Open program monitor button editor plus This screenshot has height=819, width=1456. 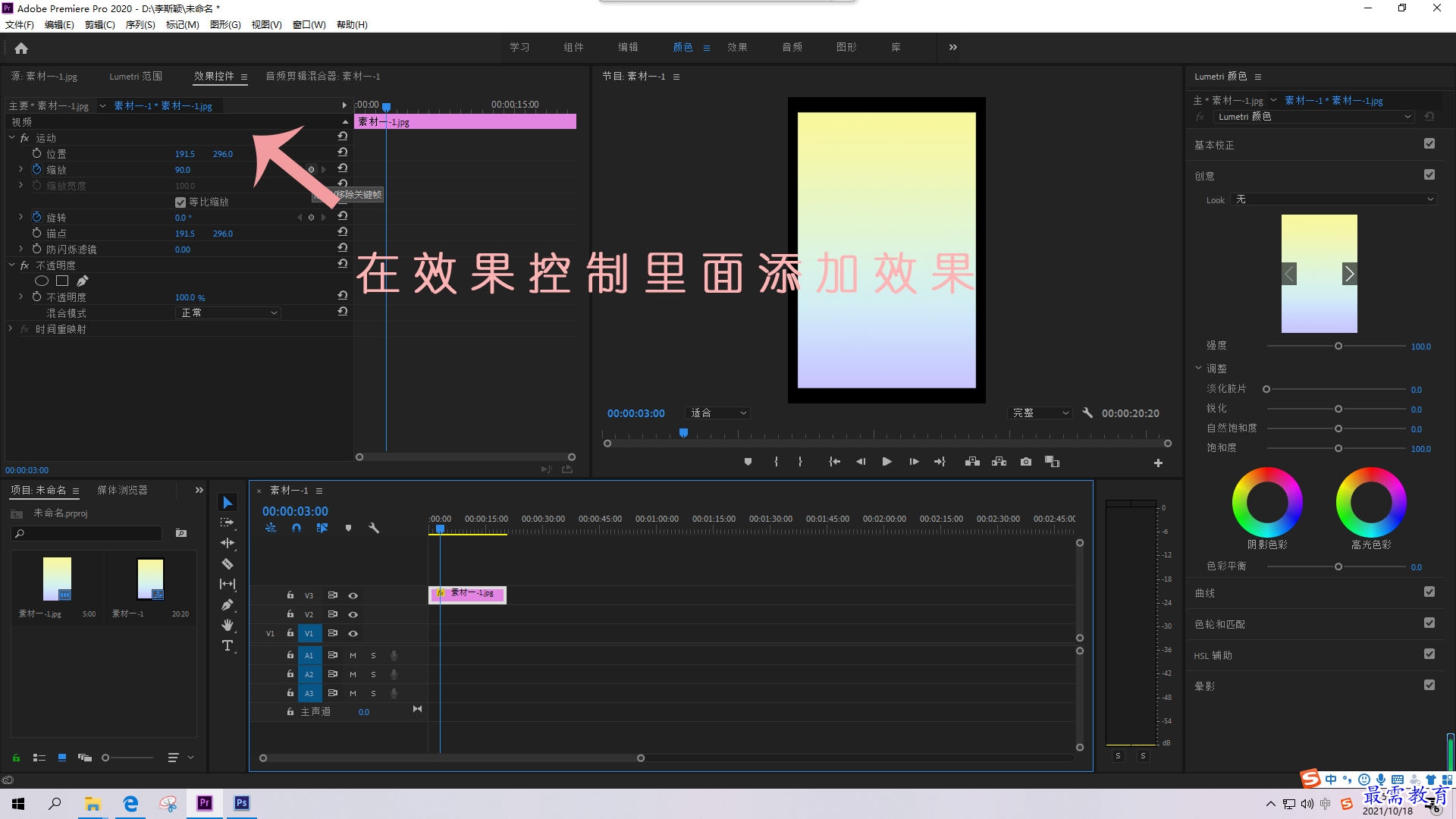[1158, 463]
